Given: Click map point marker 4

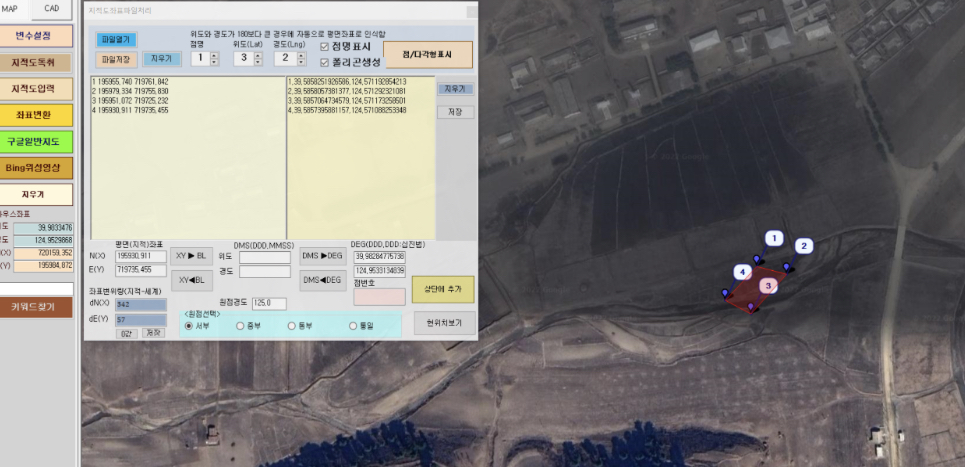Looking at the screenshot, I should pos(741,272).
